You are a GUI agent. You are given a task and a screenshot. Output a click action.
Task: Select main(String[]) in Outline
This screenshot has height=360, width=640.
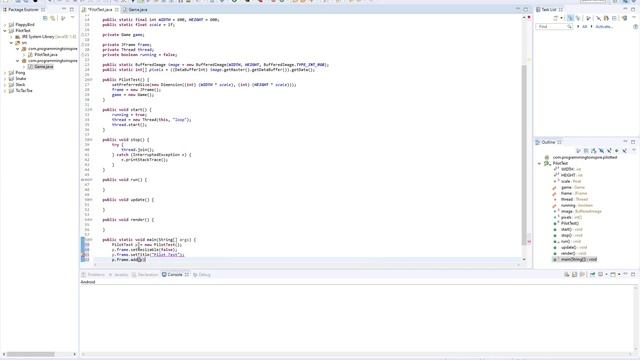[x=575, y=259]
